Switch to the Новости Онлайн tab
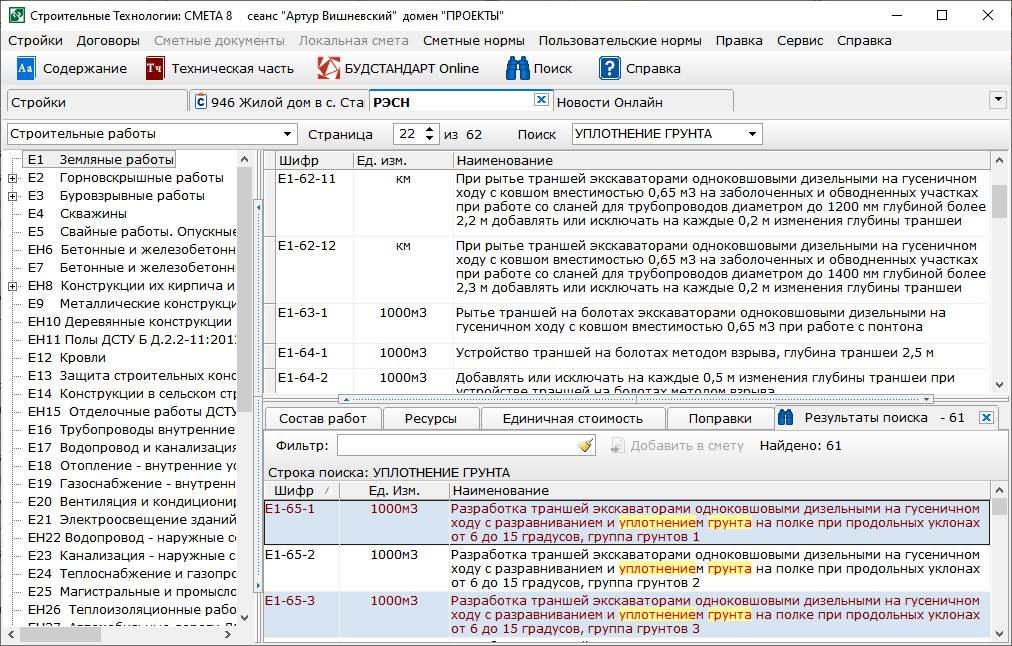This screenshot has width=1012, height=646. click(x=643, y=102)
